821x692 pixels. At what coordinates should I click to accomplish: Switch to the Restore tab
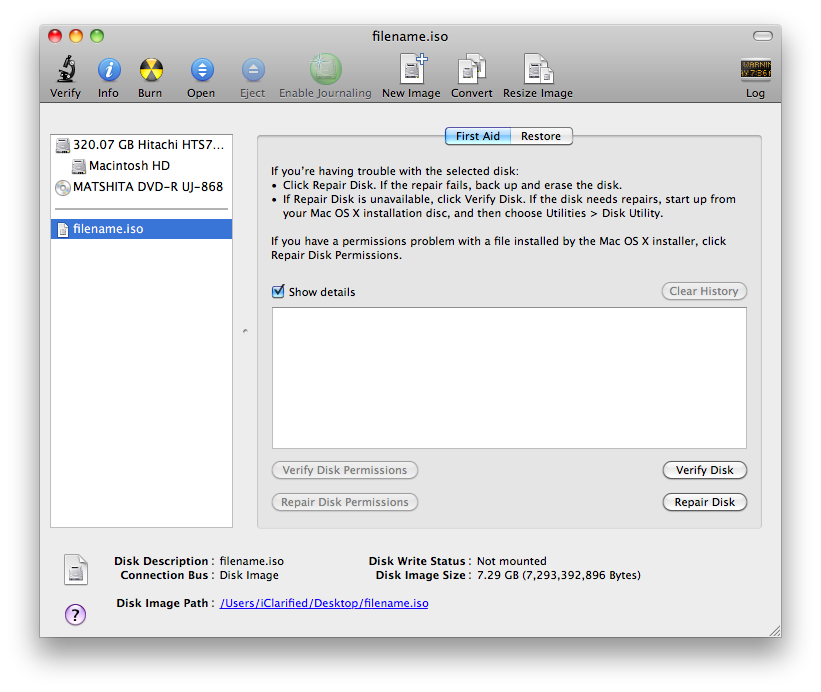pyautogui.click(x=541, y=136)
